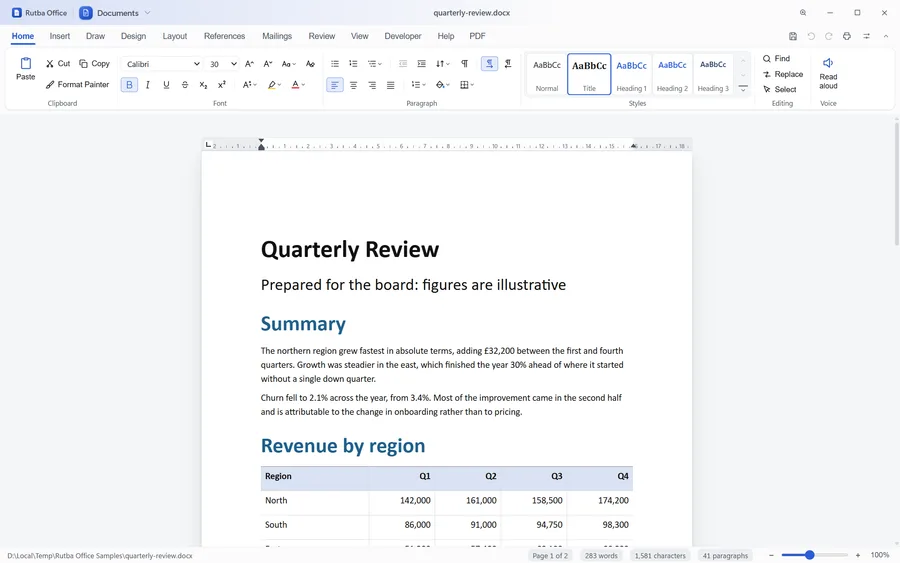
Task: Open the line spacing dropdown
Action: tap(418, 85)
